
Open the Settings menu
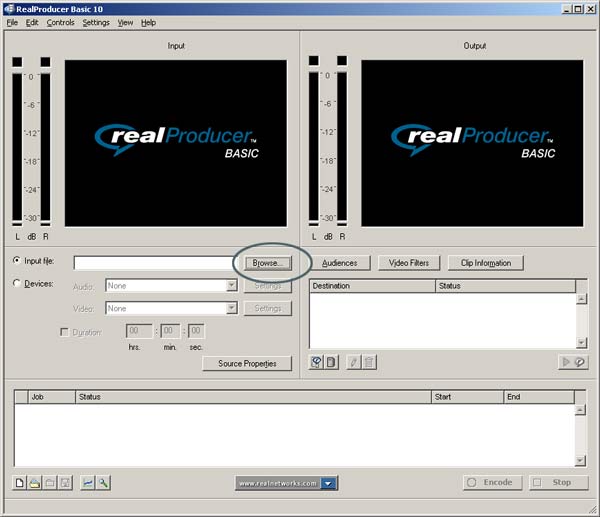pyautogui.click(x=96, y=23)
